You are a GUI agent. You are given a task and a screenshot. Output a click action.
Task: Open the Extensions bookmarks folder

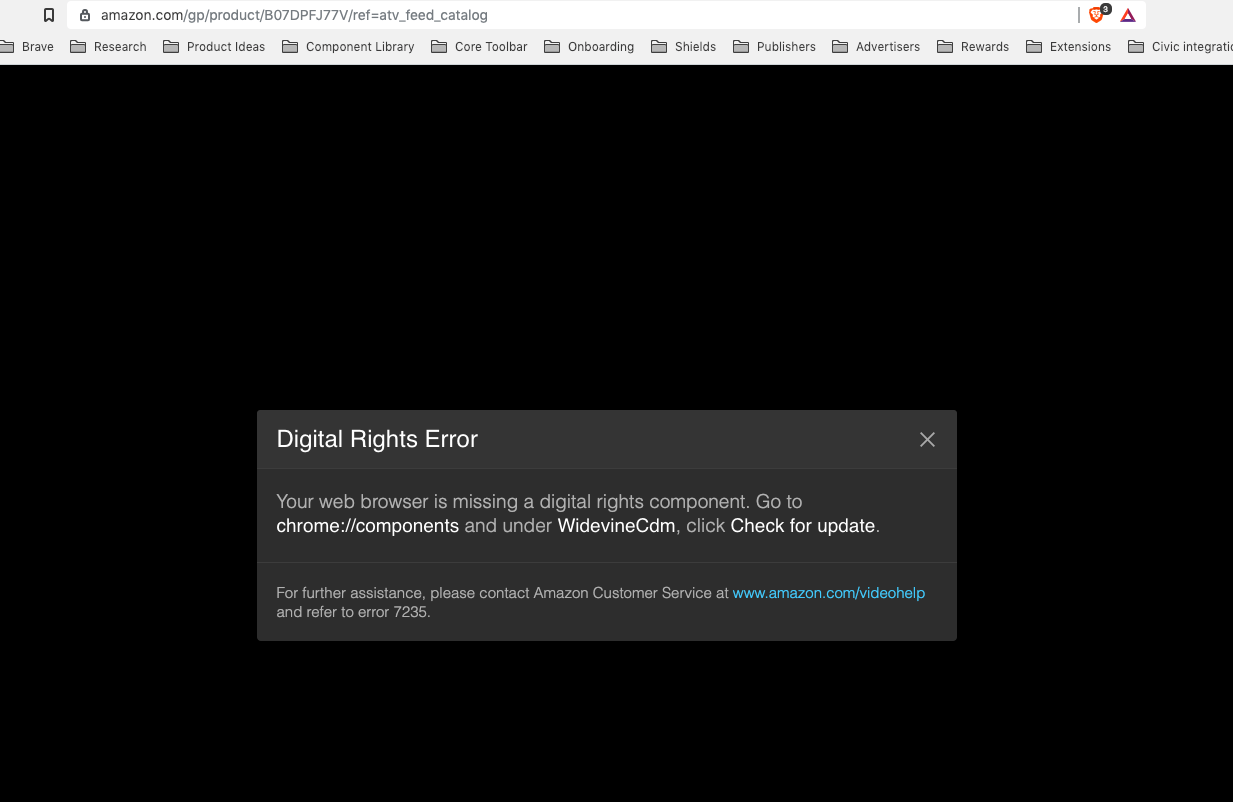coord(1069,46)
